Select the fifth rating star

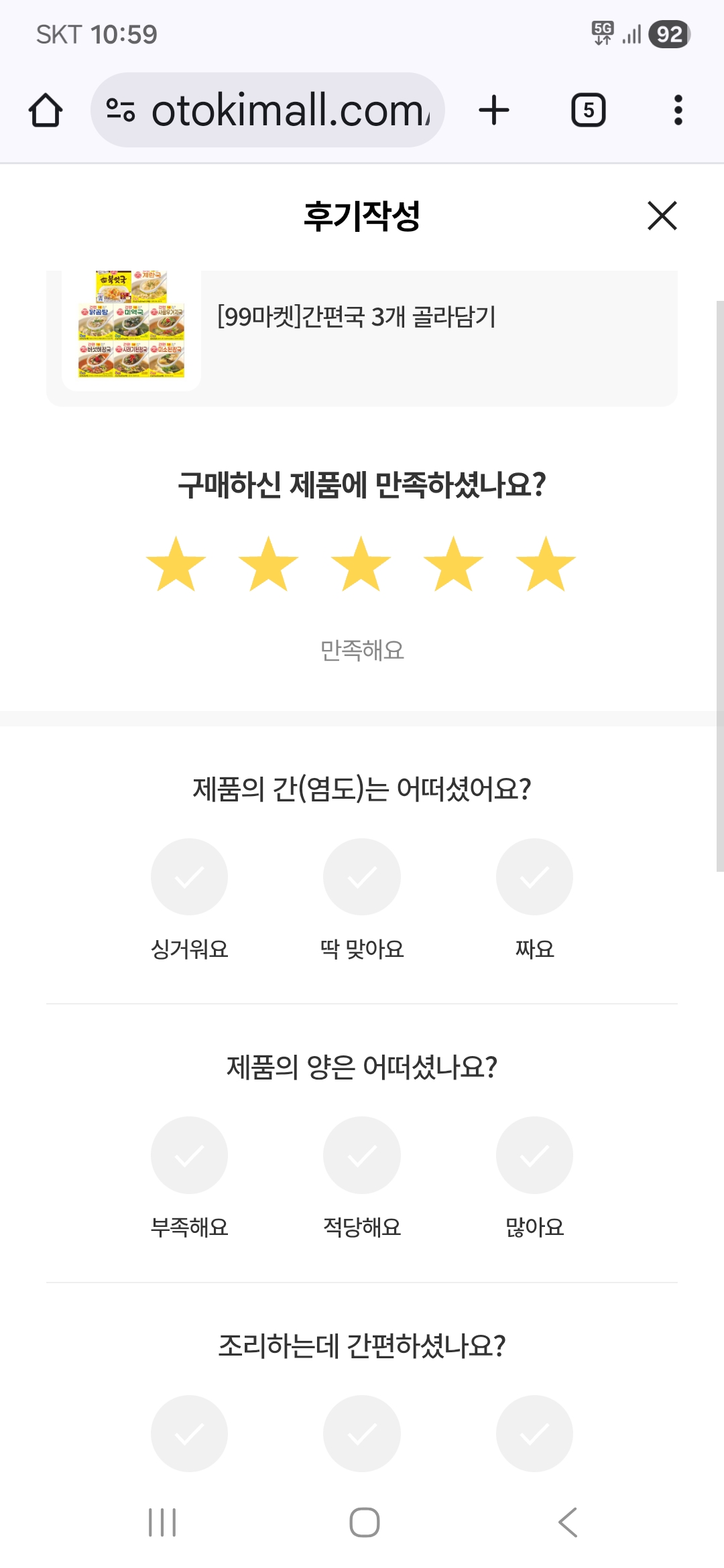(x=546, y=564)
